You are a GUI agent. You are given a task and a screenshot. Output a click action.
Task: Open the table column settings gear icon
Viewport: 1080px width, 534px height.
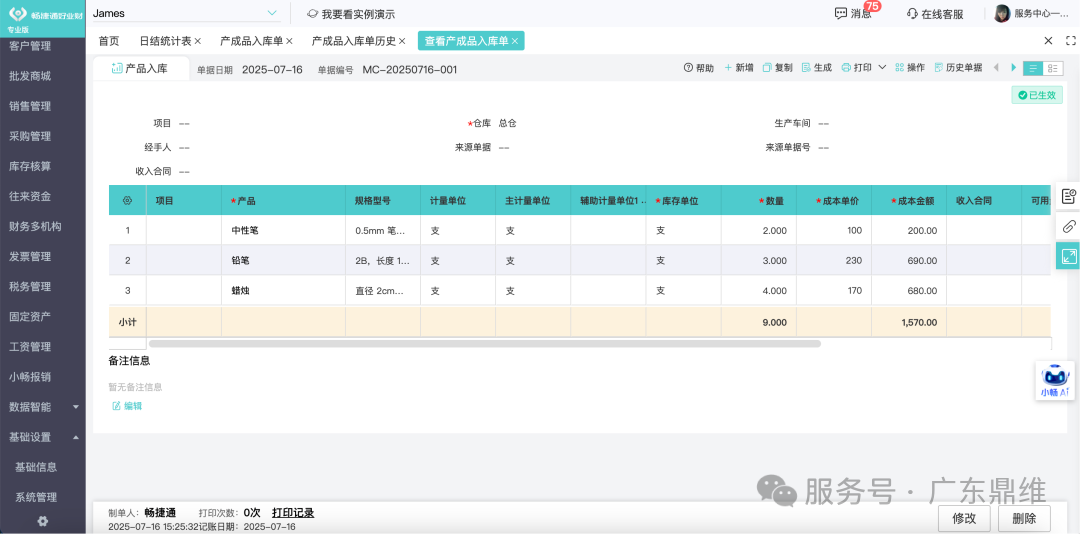click(x=127, y=201)
